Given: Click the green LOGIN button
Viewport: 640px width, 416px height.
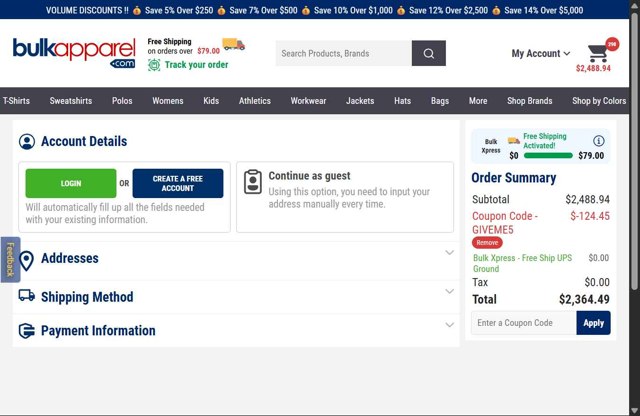Looking at the screenshot, I should (x=71, y=183).
